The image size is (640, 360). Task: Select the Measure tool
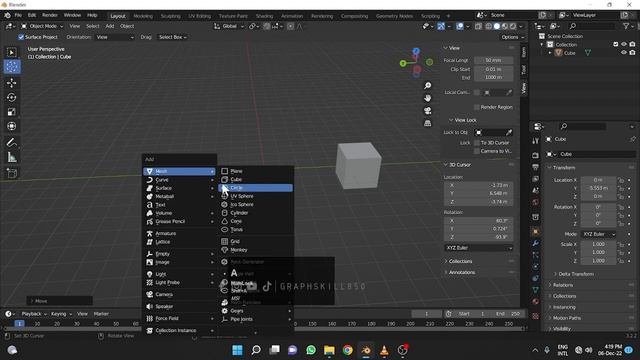(x=11, y=157)
